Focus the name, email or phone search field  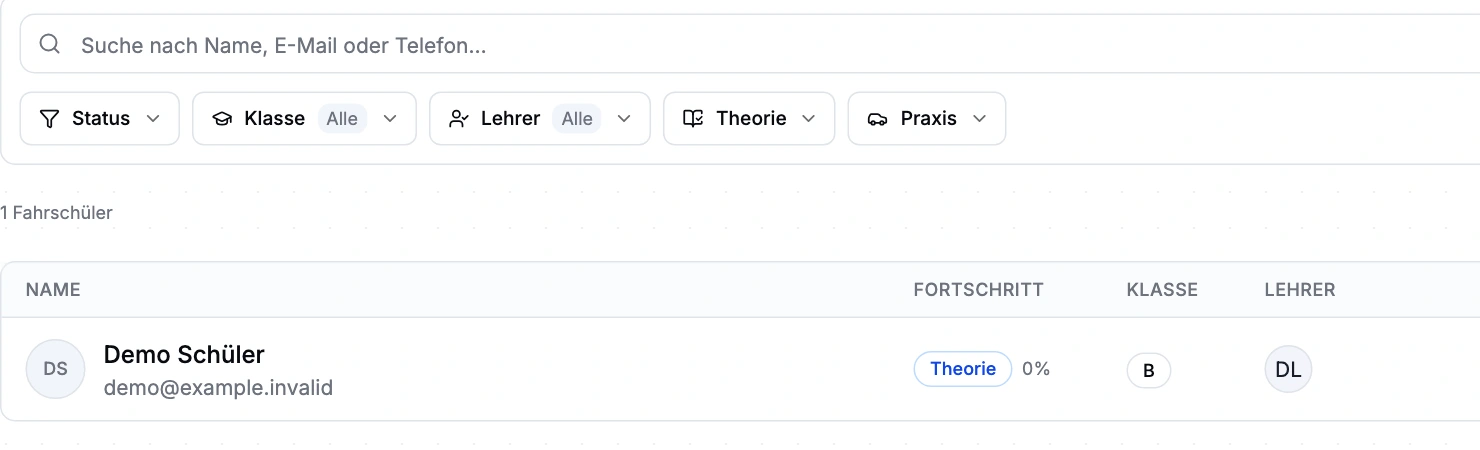750,44
